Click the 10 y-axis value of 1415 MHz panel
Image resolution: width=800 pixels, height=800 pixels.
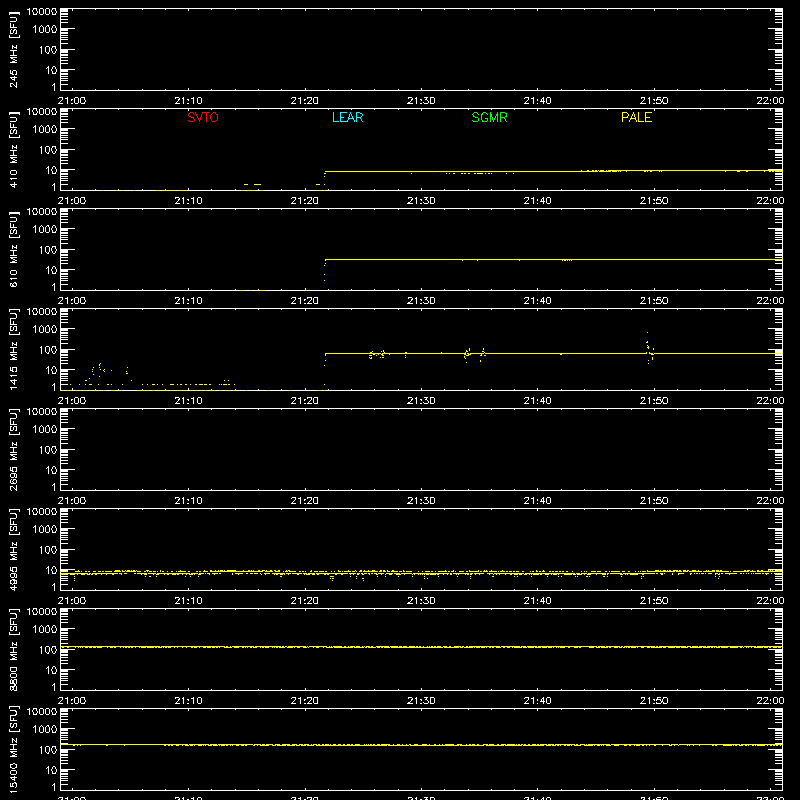[x=51, y=370]
